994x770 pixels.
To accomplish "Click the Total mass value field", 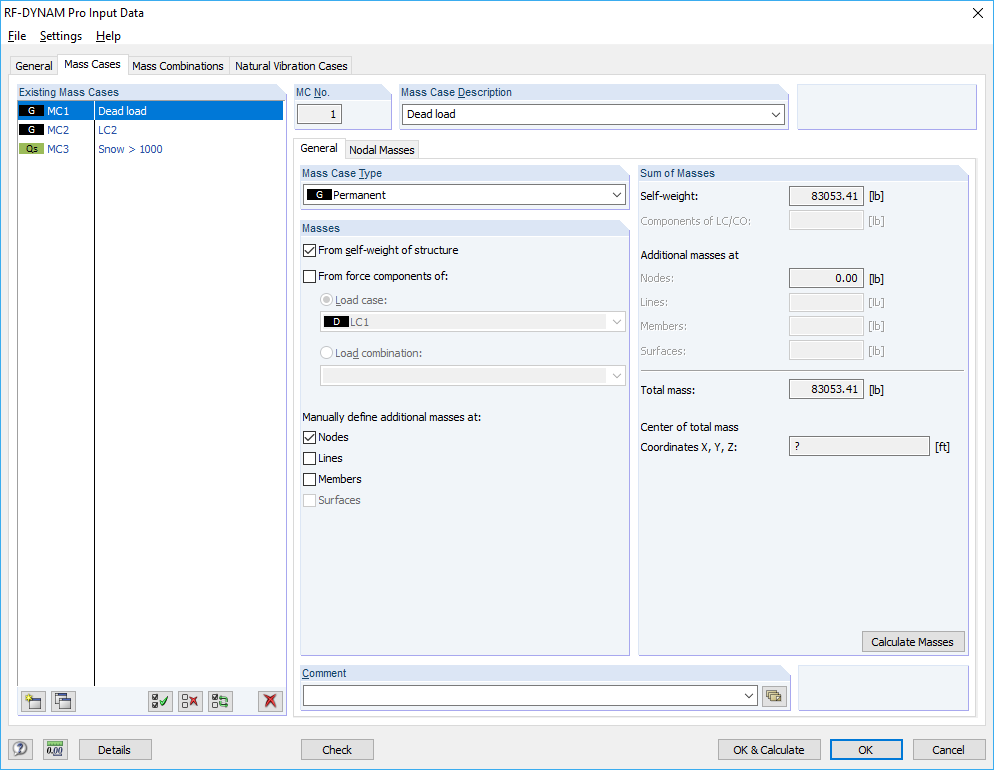I will click(826, 389).
